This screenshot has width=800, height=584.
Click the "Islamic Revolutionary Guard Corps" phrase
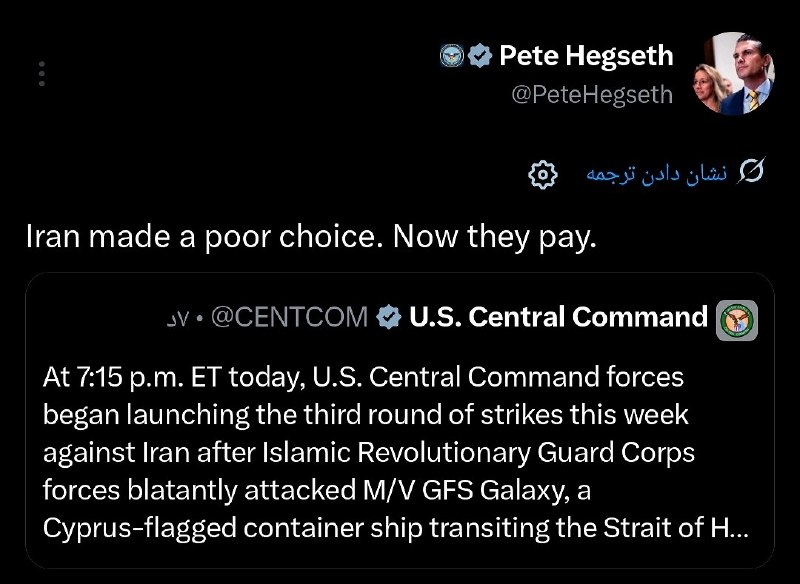[x=479, y=453]
